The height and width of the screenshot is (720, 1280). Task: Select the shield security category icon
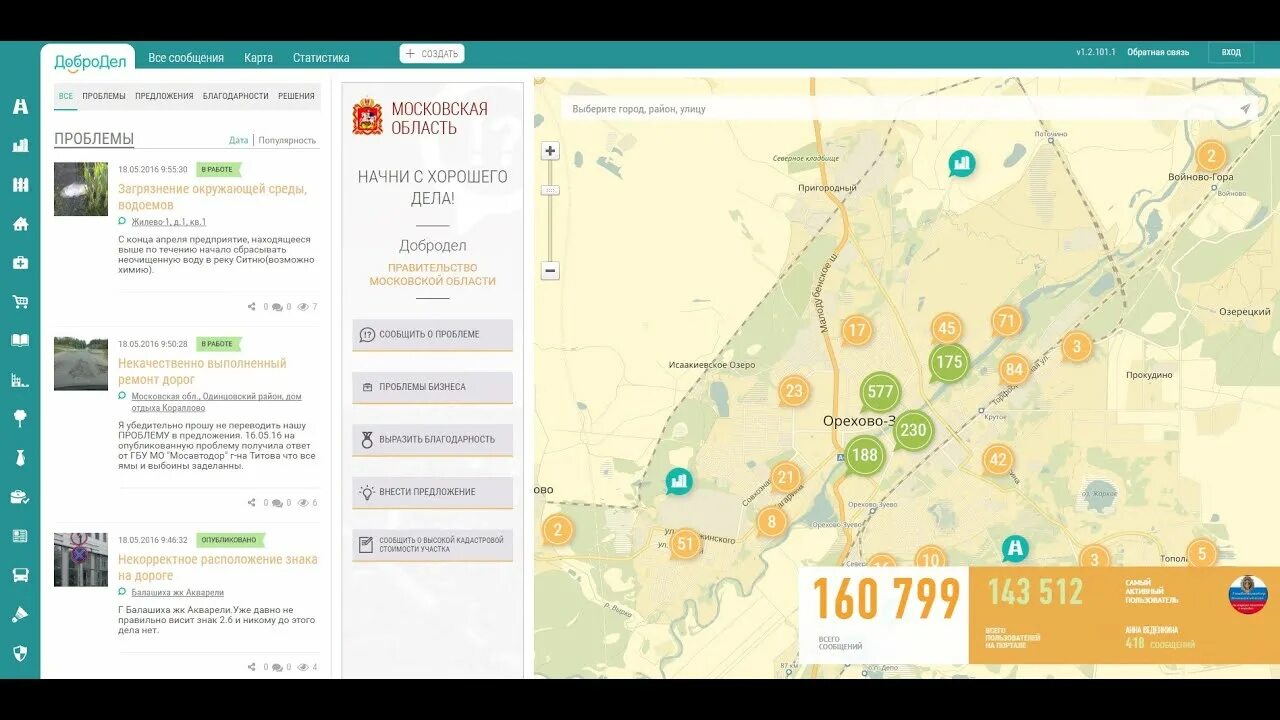coord(20,653)
